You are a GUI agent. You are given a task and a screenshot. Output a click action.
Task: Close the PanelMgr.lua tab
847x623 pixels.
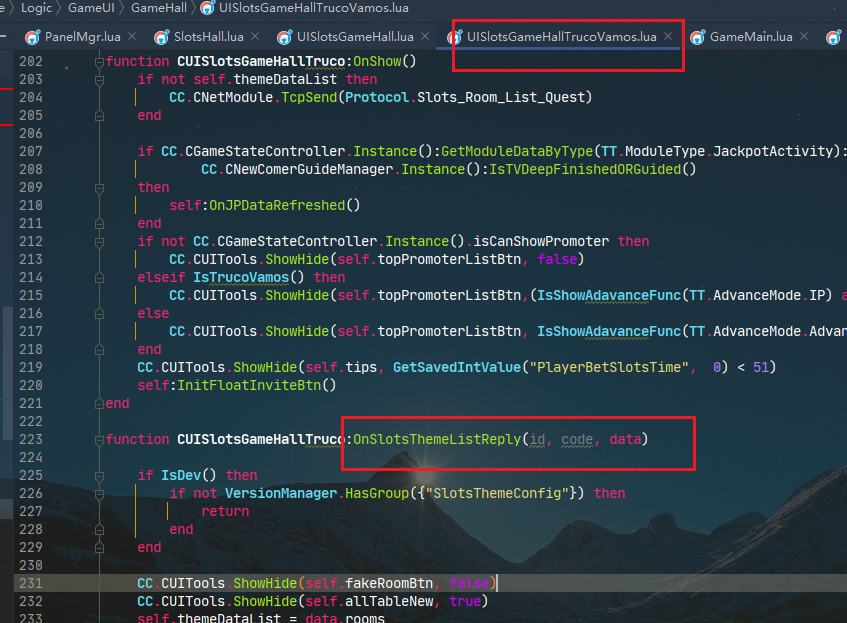coord(131,37)
